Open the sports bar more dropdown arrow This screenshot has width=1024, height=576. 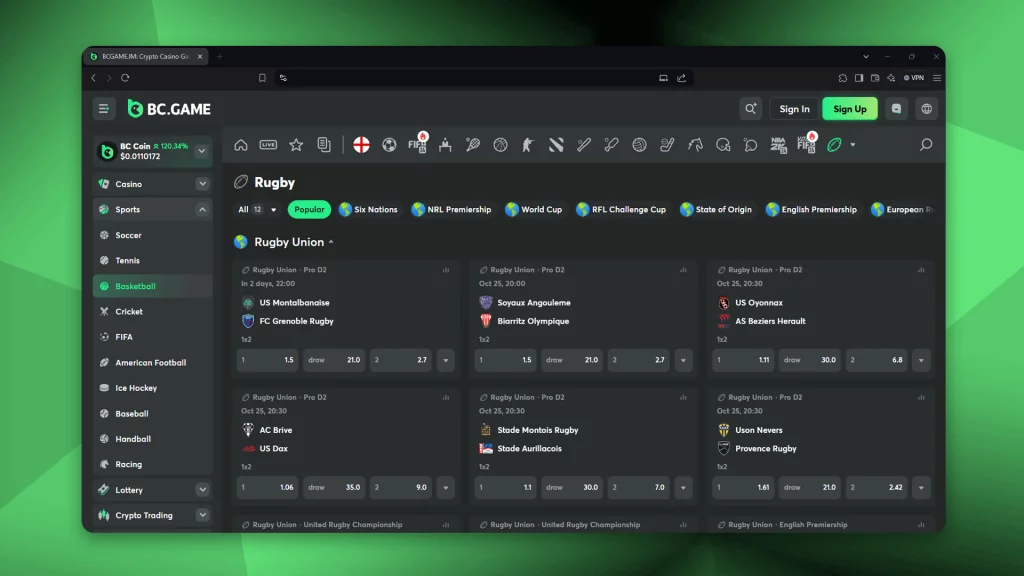pos(853,145)
